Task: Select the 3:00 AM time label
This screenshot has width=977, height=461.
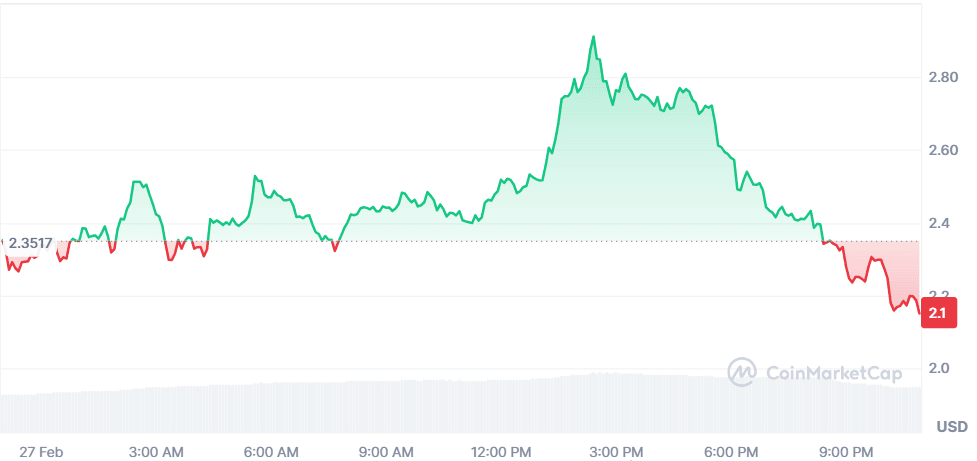Action: [x=157, y=452]
